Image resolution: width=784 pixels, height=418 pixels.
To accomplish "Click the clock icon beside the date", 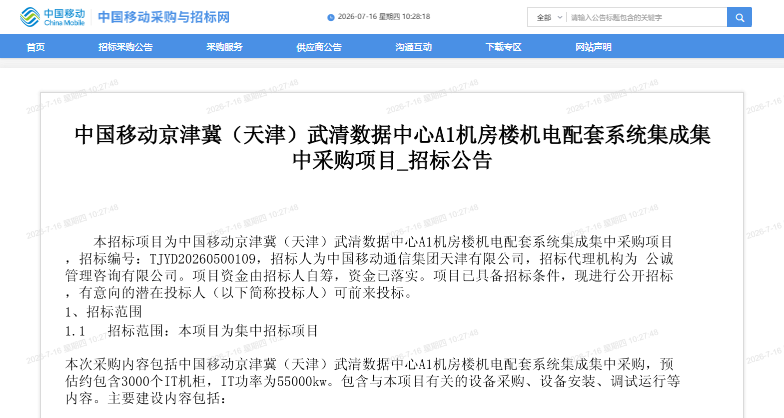I will pyautogui.click(x=330, y=18).
